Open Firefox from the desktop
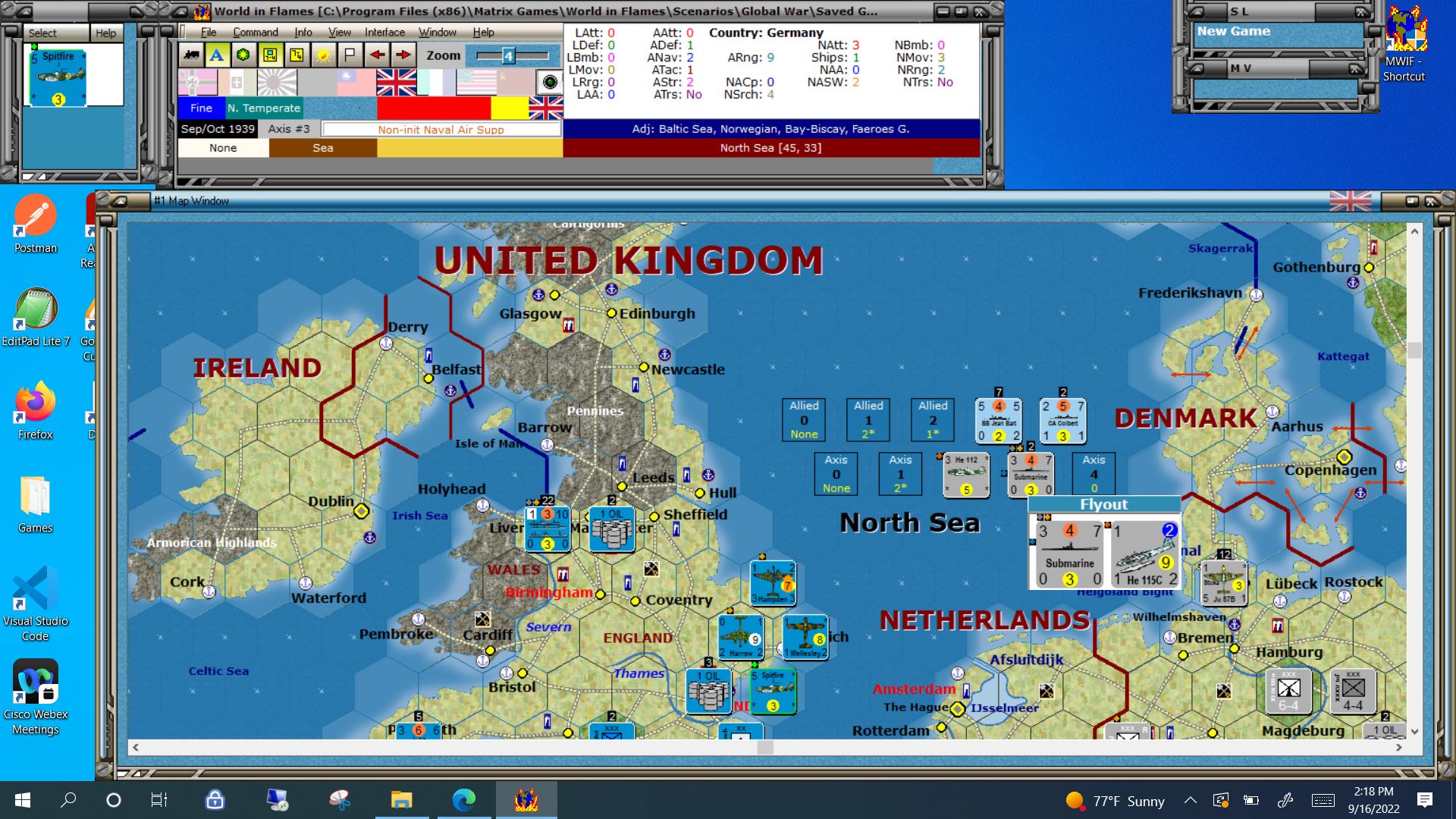 coord(35,412)
